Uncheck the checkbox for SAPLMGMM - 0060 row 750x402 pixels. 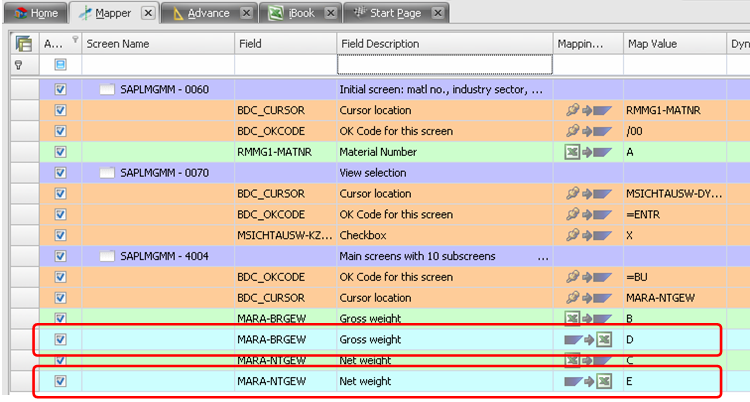60,90
